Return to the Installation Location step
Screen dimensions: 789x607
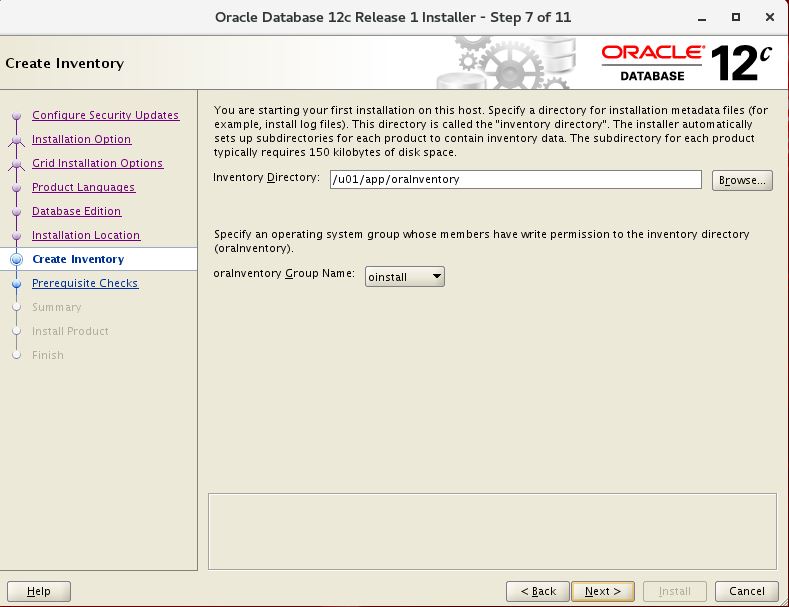86,236
